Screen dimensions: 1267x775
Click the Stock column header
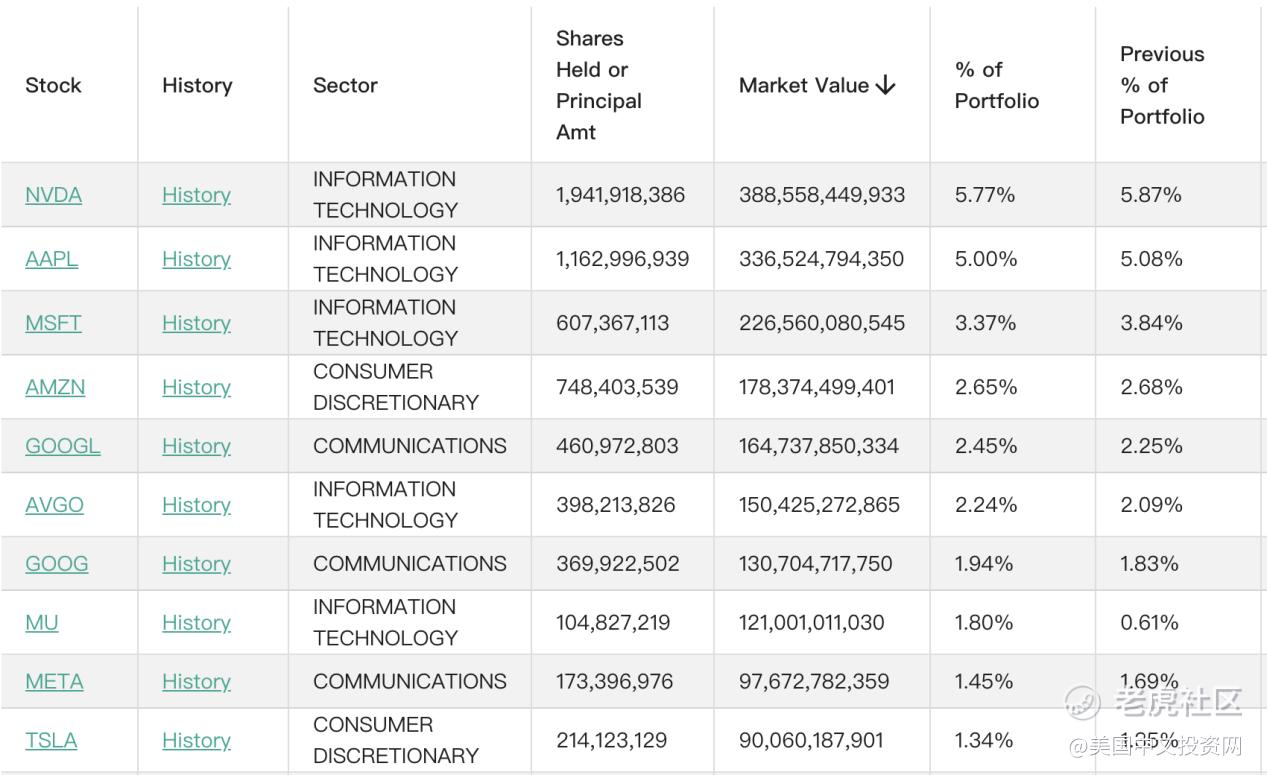click(x=53, y=86)
